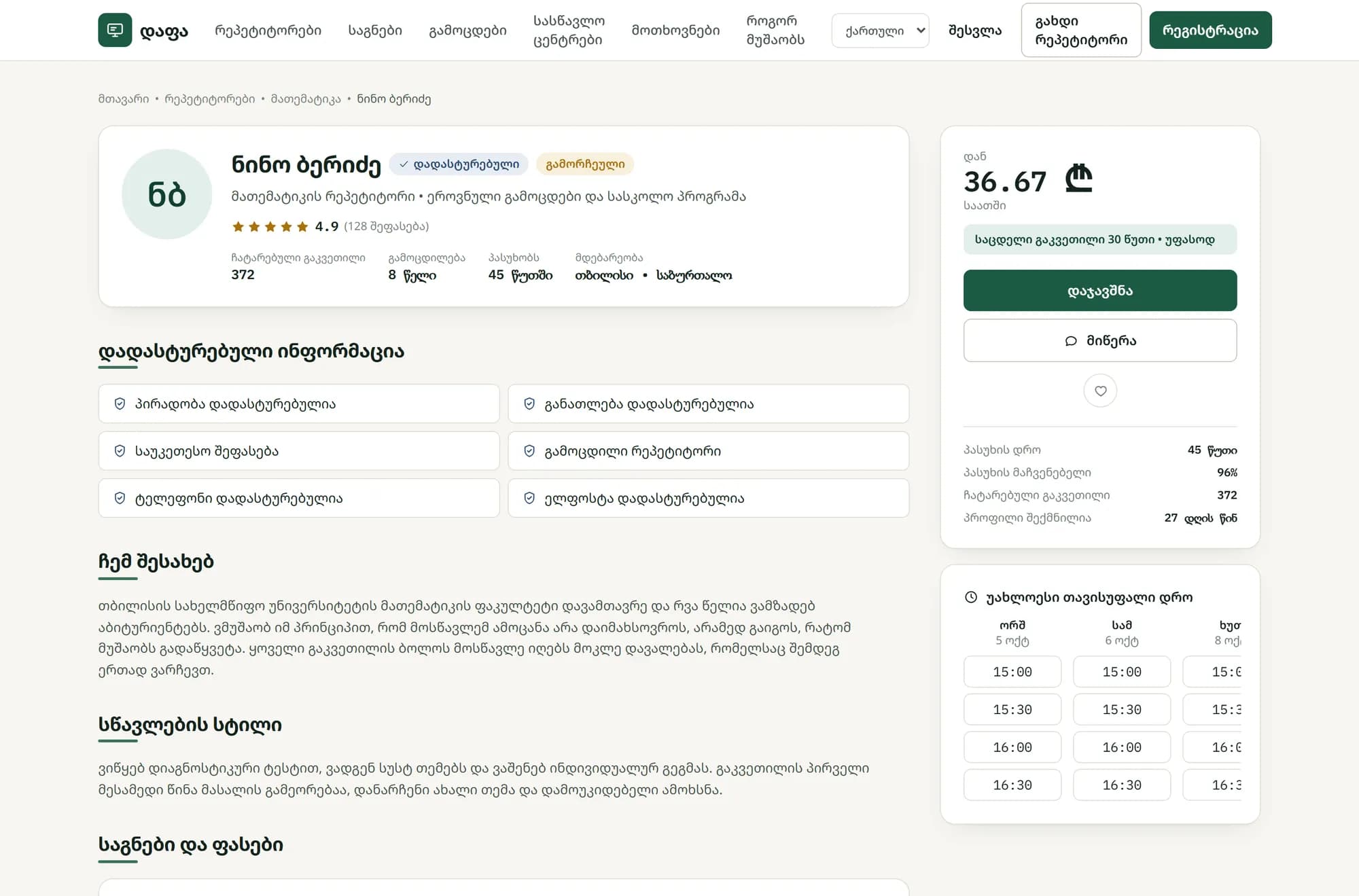Open სასწავლო ცენტრები in the top menu
This screenshot has height=896, width=1359.
(569, 31)
